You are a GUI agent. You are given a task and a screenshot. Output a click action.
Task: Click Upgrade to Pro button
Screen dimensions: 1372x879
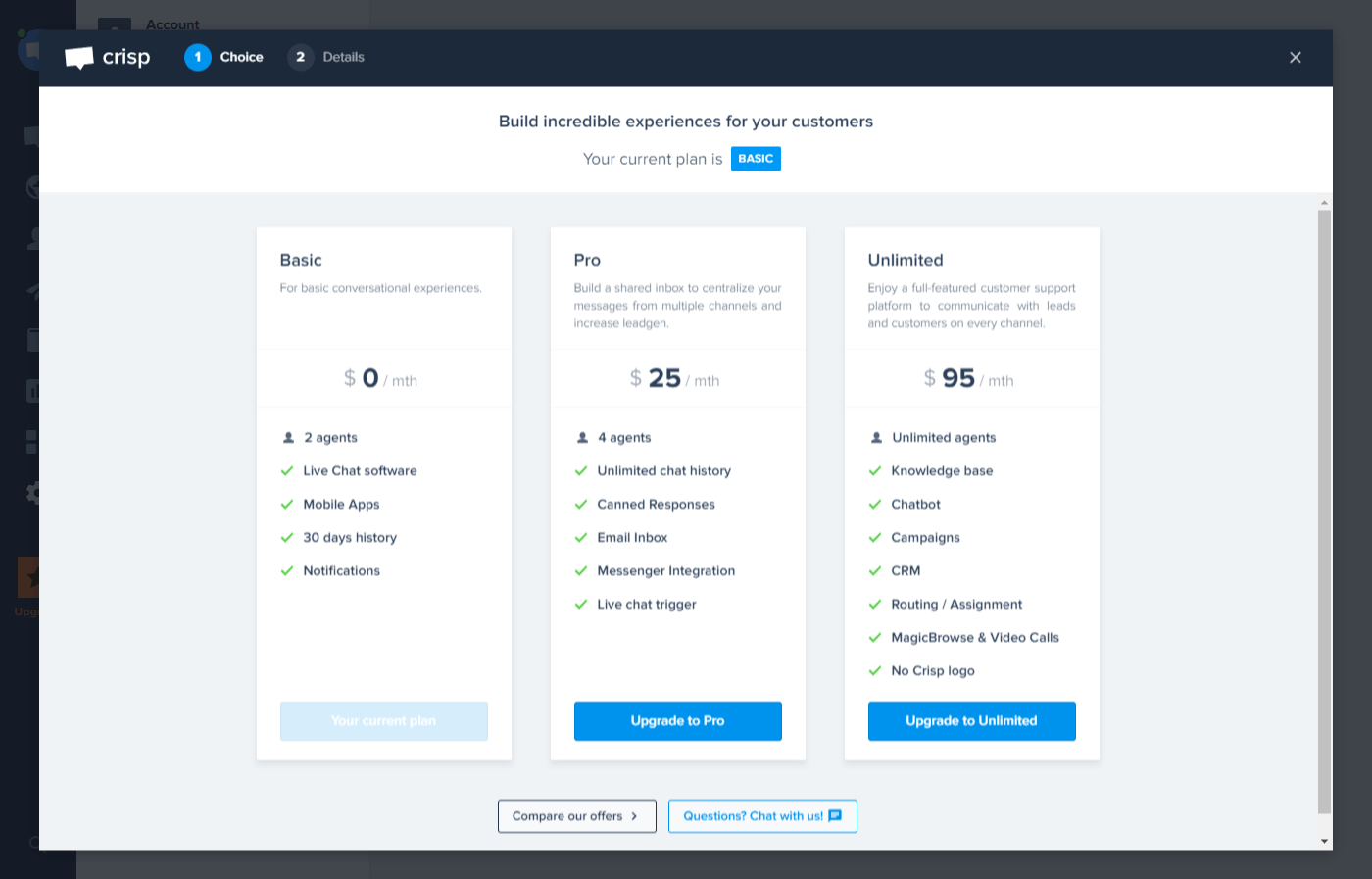point(678,721)
